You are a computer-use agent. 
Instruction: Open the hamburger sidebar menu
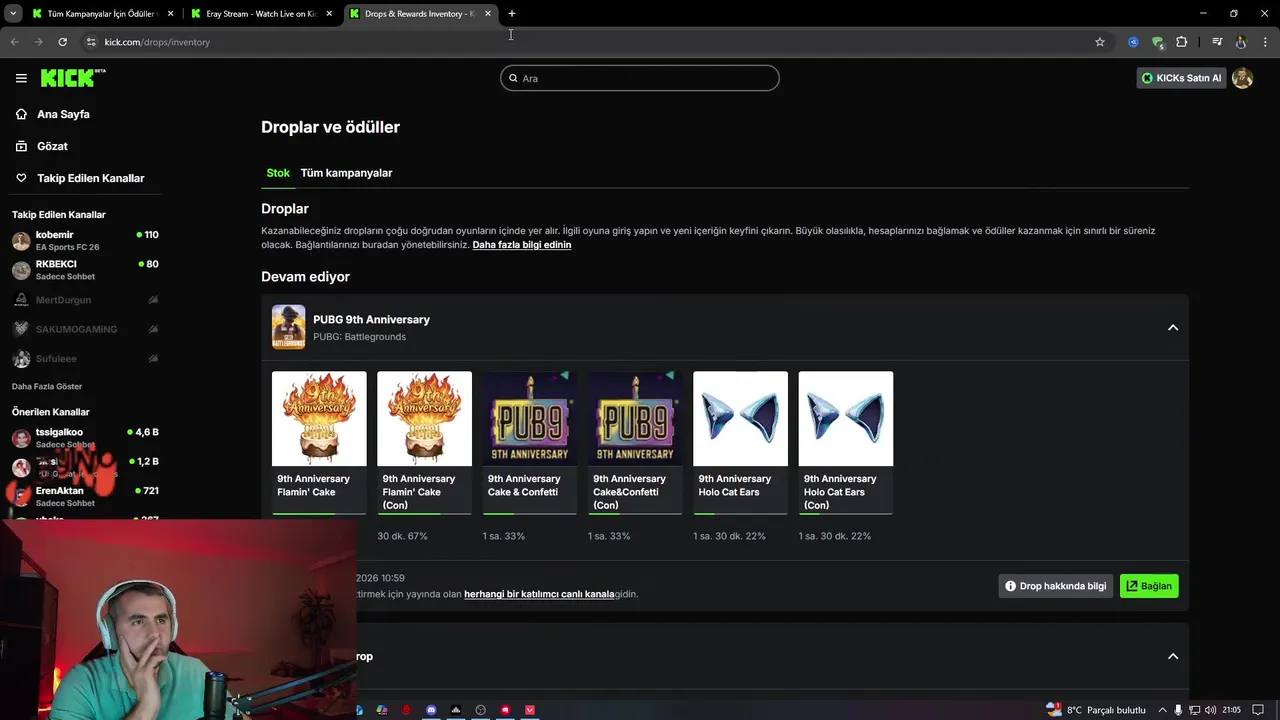[x=21, y=78]
